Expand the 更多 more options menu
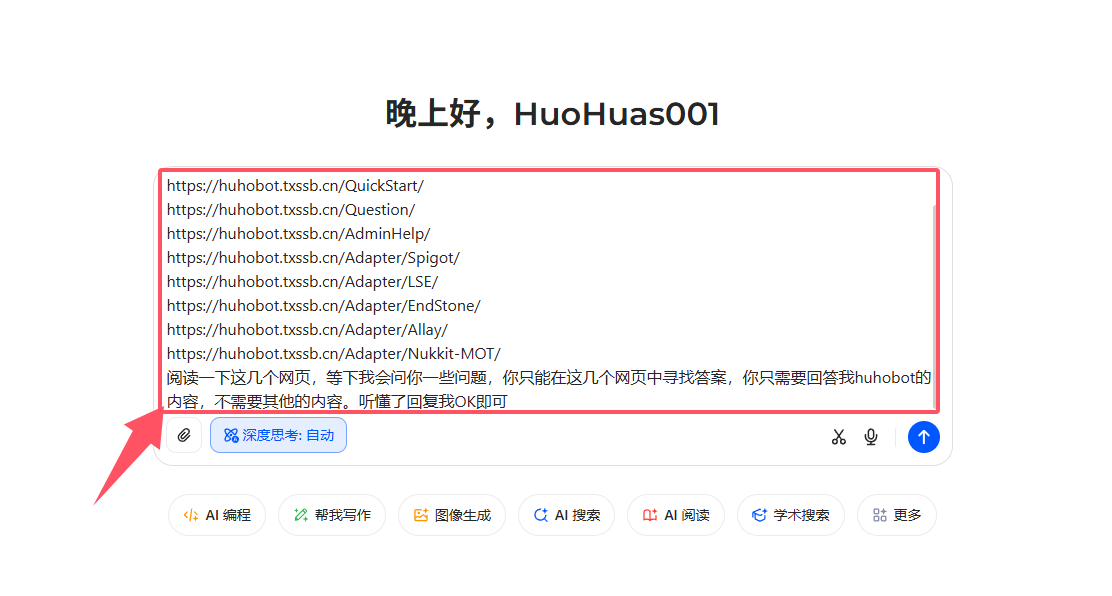 pyautogui.click(x=897, y=515)
